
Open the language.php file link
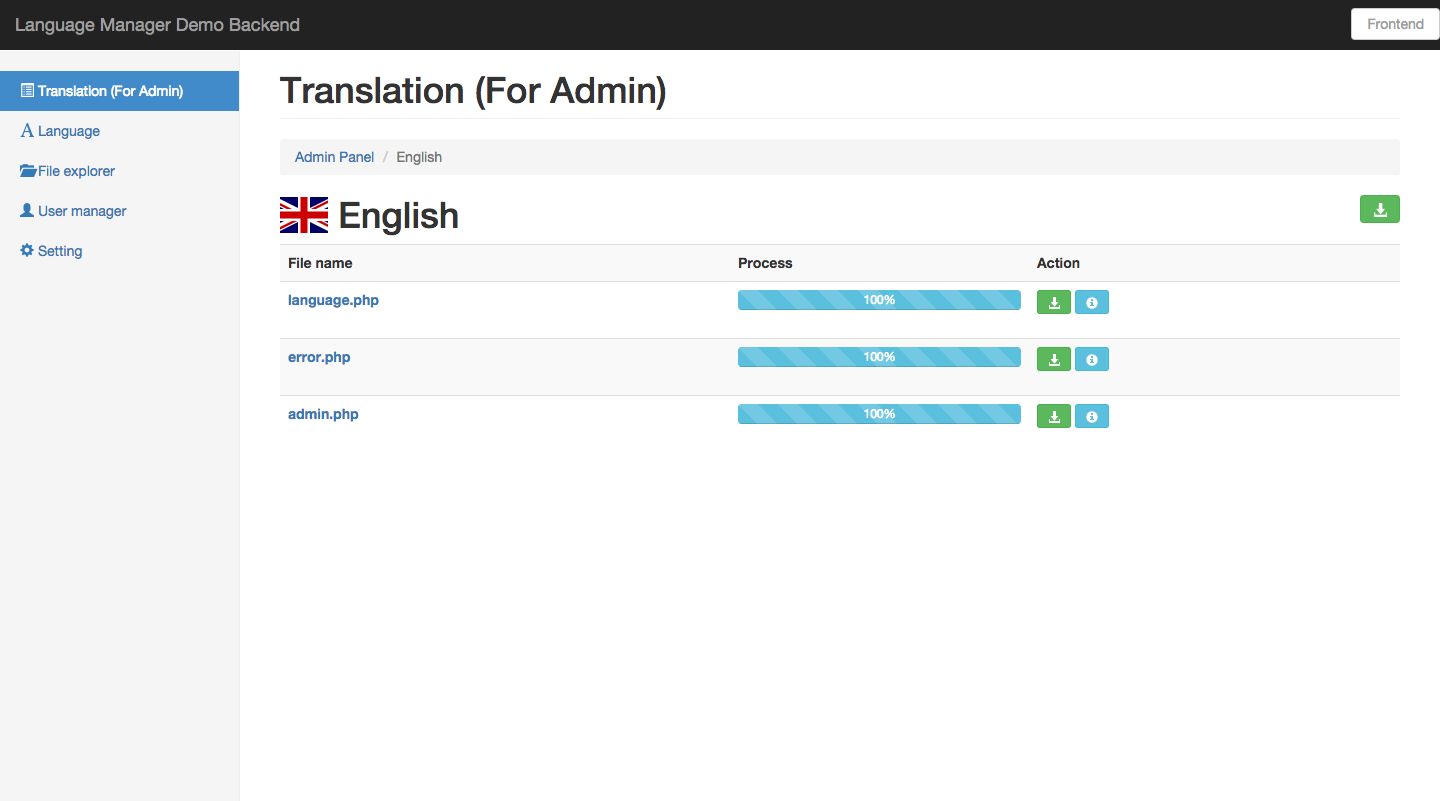[333, 300]
